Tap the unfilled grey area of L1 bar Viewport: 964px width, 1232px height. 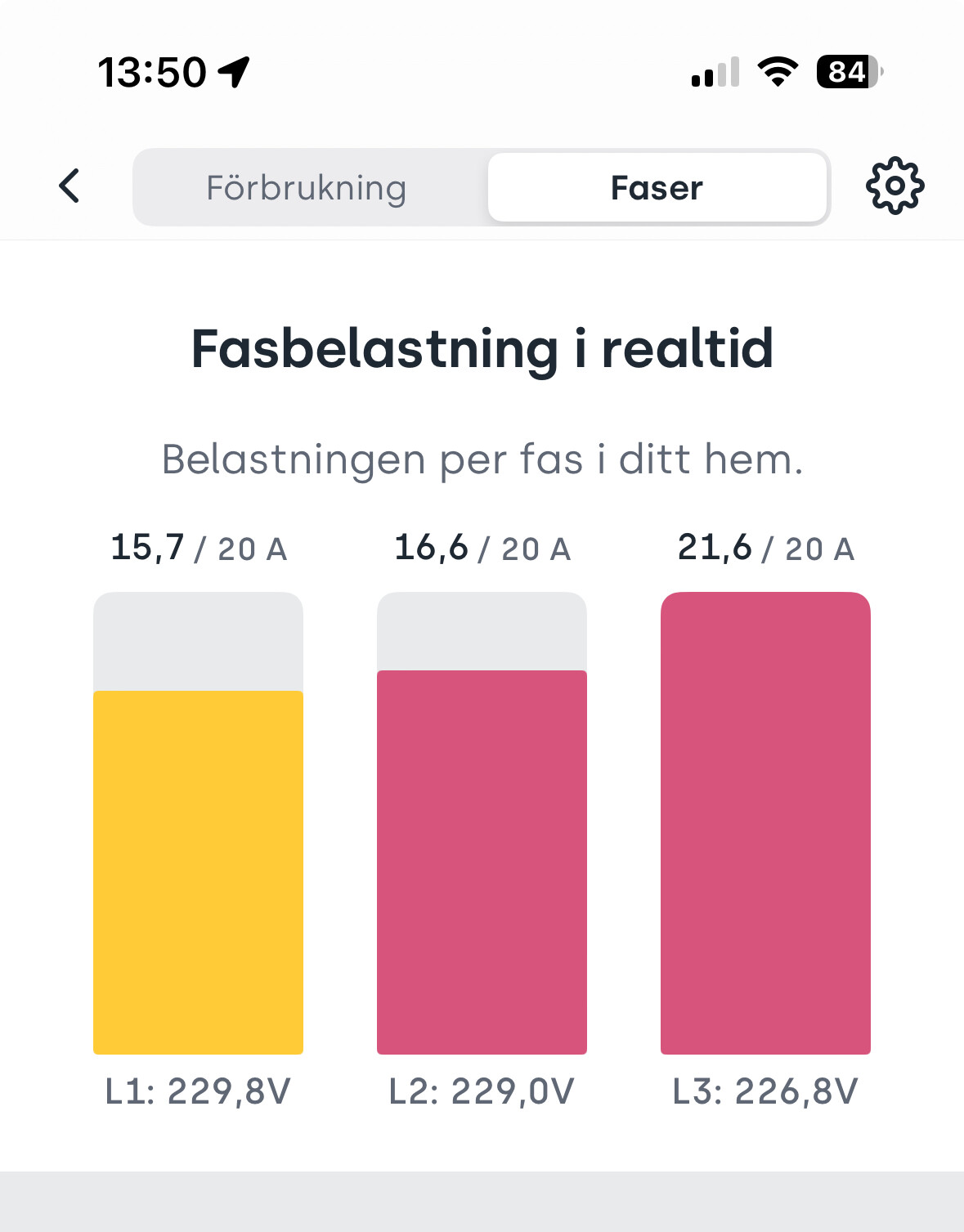(198, 641)
